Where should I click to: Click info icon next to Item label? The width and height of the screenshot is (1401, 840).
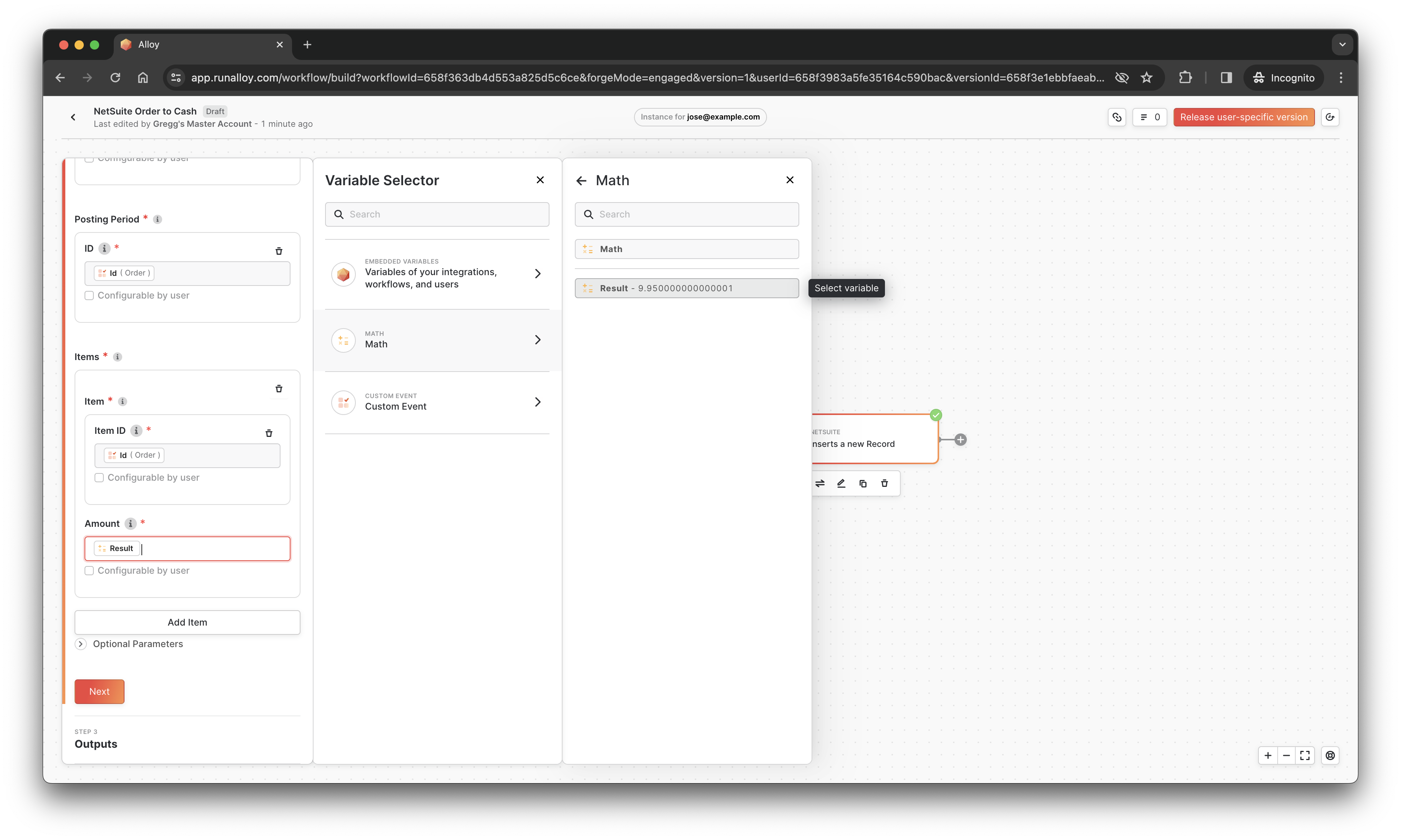point(123,402)
